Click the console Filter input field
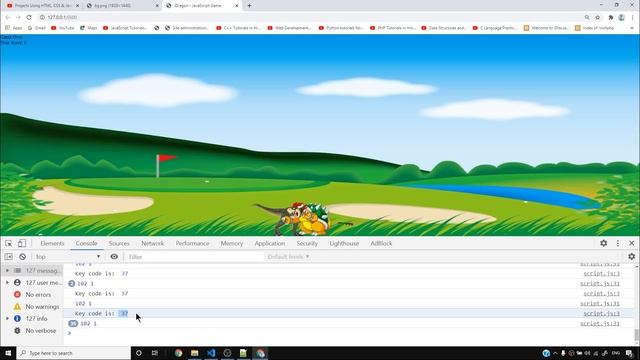Image resolution: width=640 pixels, height=360 pixels. [x=194, y=257]
